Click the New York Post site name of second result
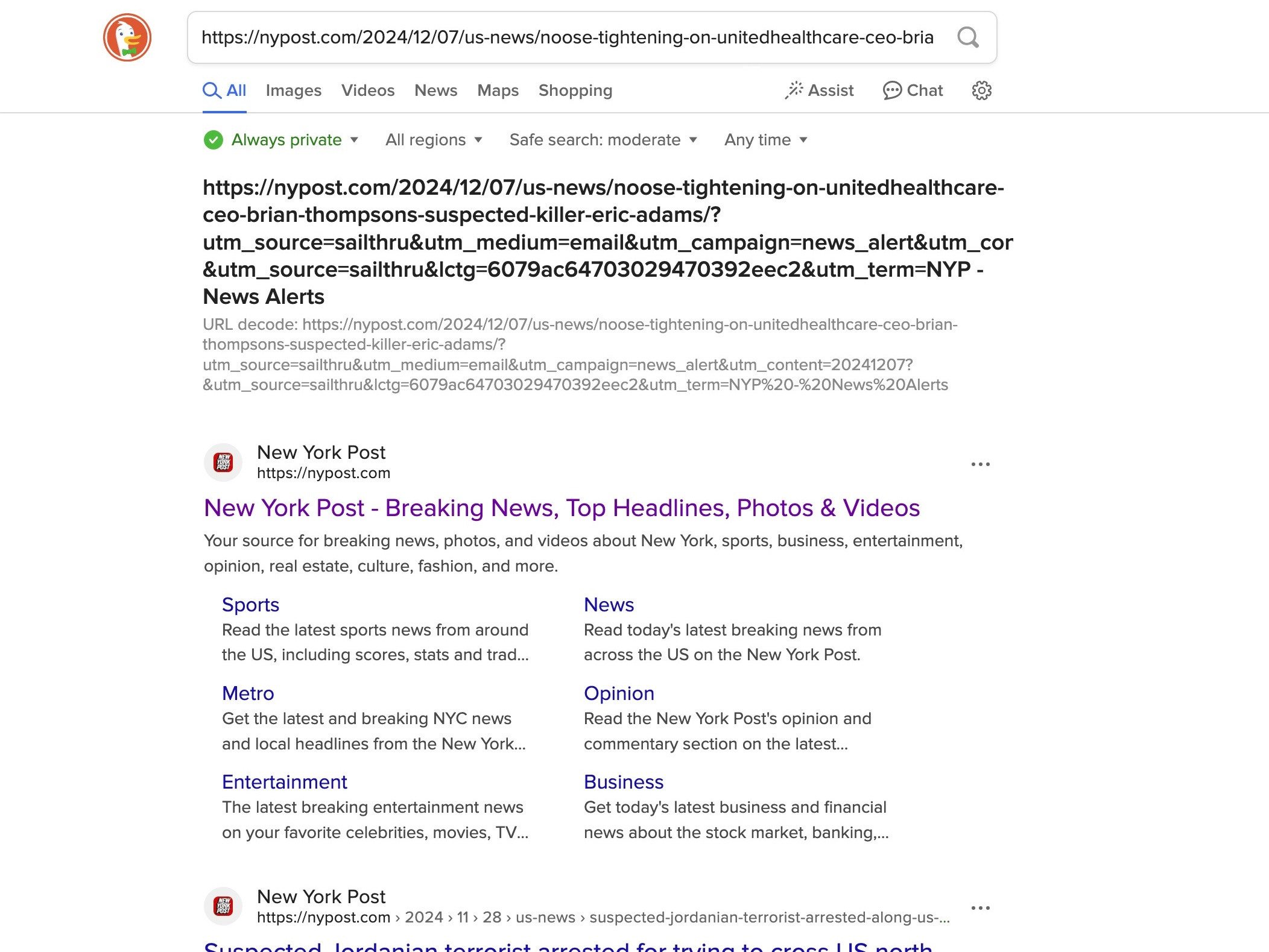The width and height of the screenshot is (1269, 952). [x=321, y=897]
